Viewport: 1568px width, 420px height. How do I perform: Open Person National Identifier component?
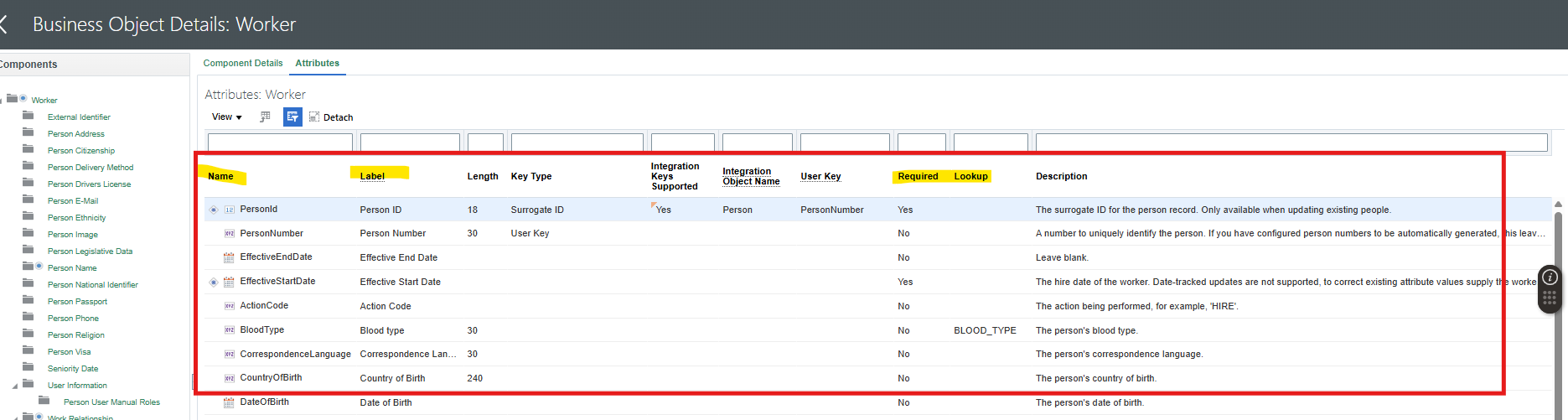[x=92, y=285]
